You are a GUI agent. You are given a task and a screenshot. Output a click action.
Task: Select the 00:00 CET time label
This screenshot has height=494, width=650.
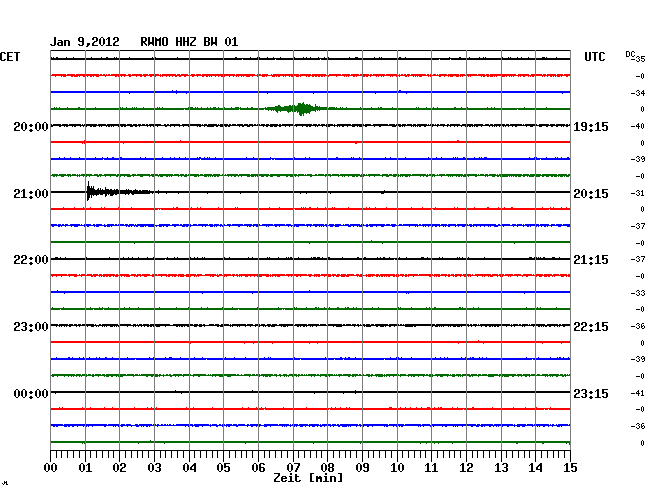(x=31, y=393)
